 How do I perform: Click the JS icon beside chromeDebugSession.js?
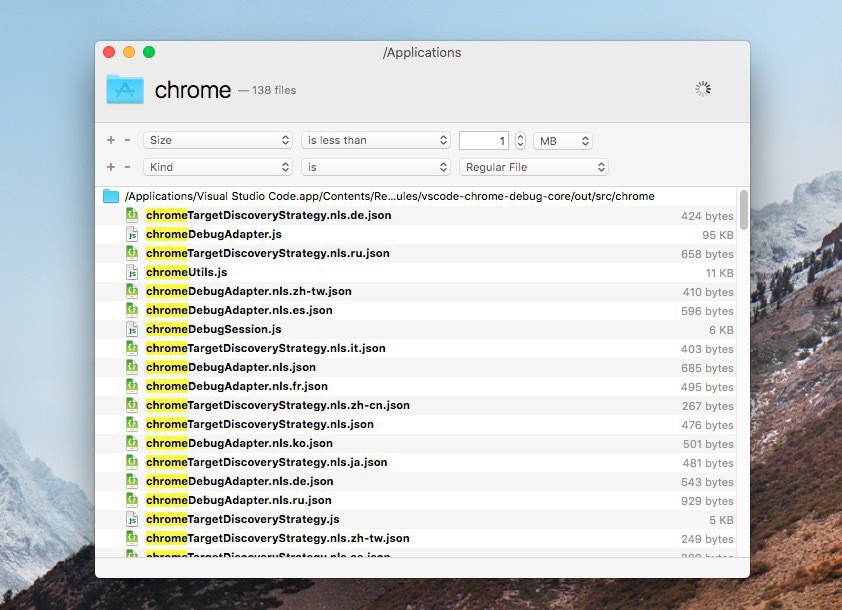(x=131, y=329)
